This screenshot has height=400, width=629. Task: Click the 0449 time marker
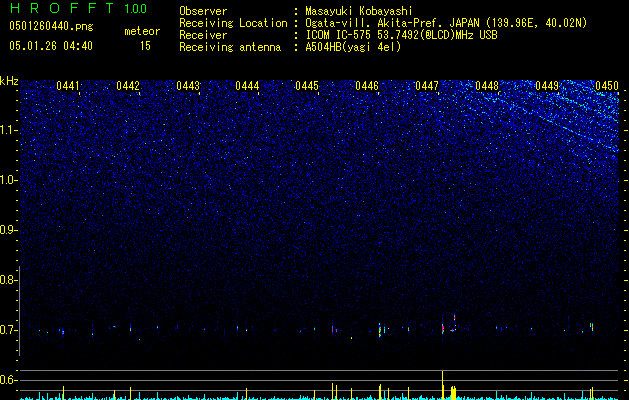coord(547,85)
